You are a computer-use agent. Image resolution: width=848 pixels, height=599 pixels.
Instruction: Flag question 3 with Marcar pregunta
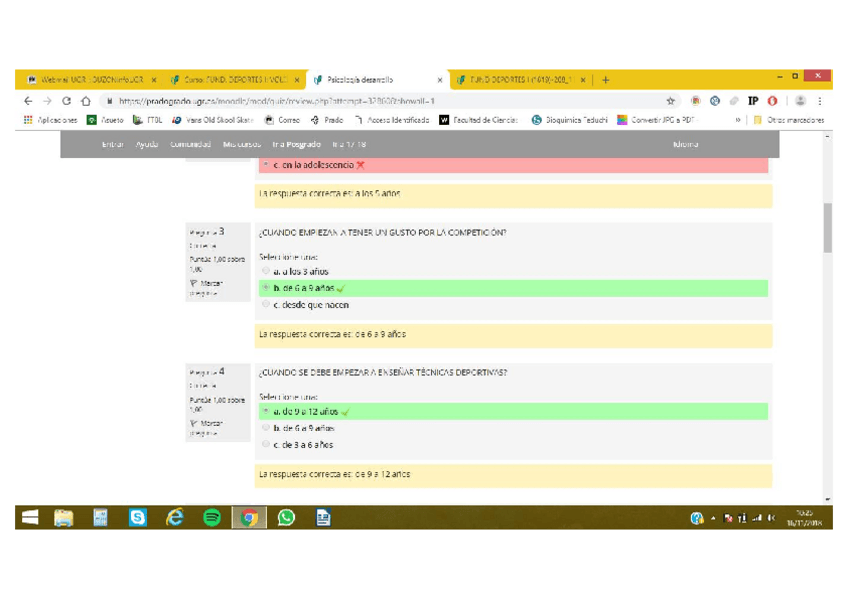click(205, 288)
